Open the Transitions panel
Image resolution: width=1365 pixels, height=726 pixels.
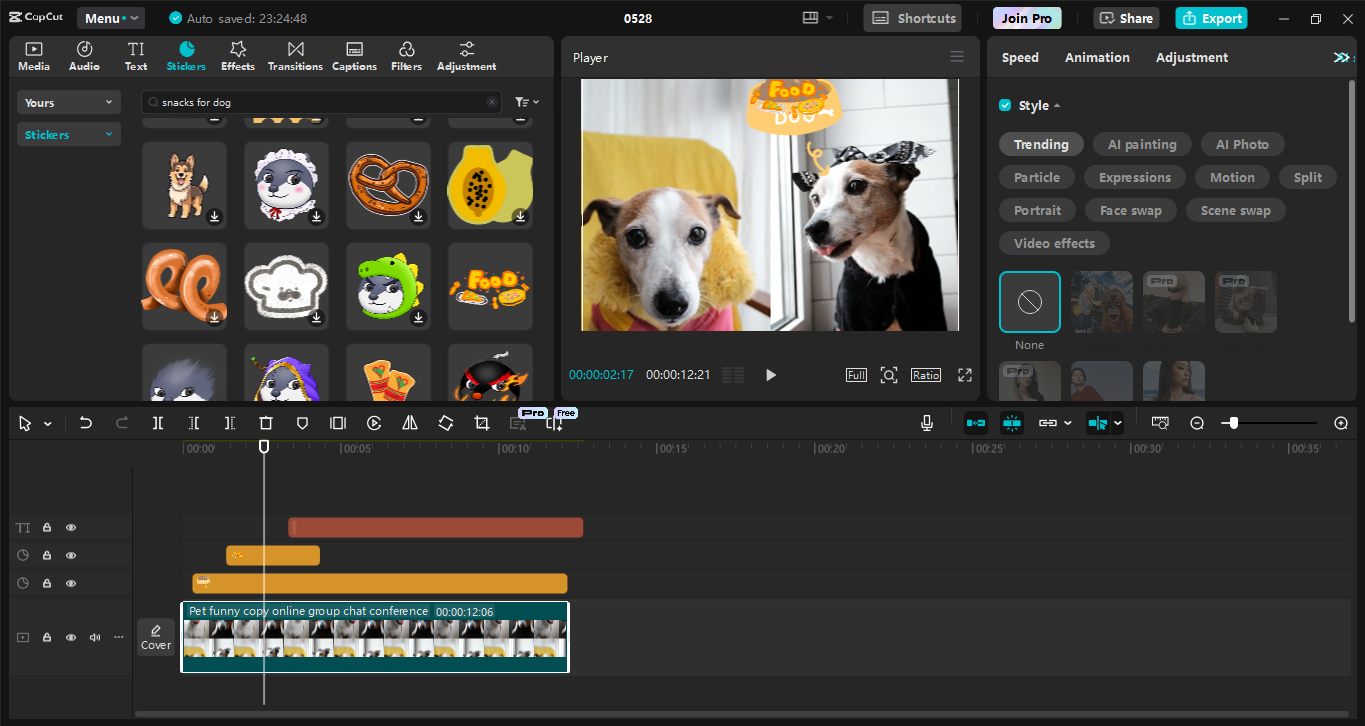pos(295,55)
